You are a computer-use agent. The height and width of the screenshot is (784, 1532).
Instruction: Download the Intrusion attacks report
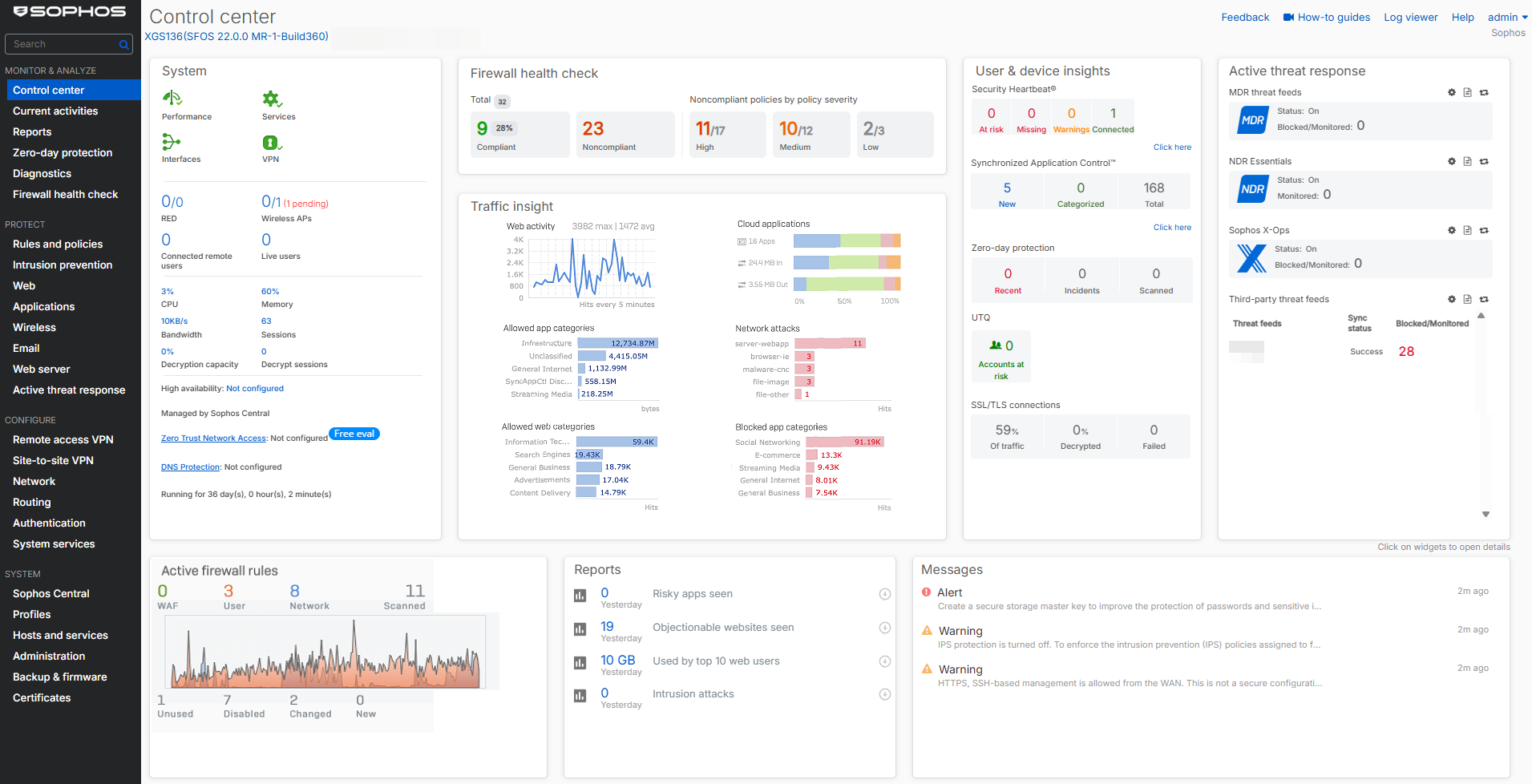[x=885, y=694]
